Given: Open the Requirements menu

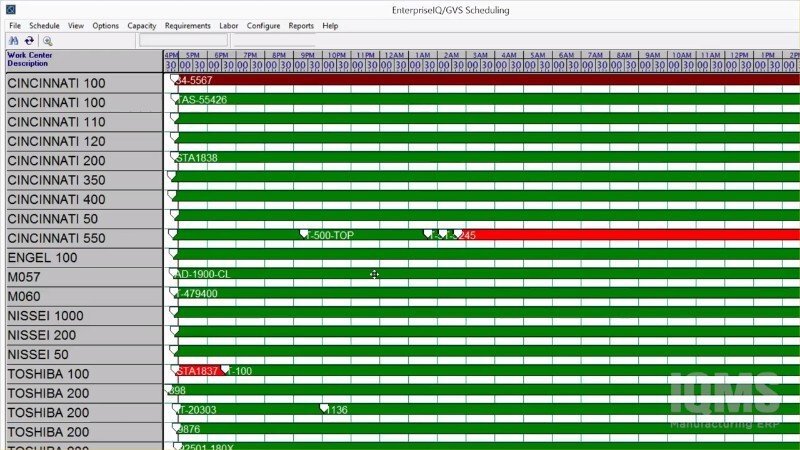Looking at the screenshot, I should pos(187,25).
